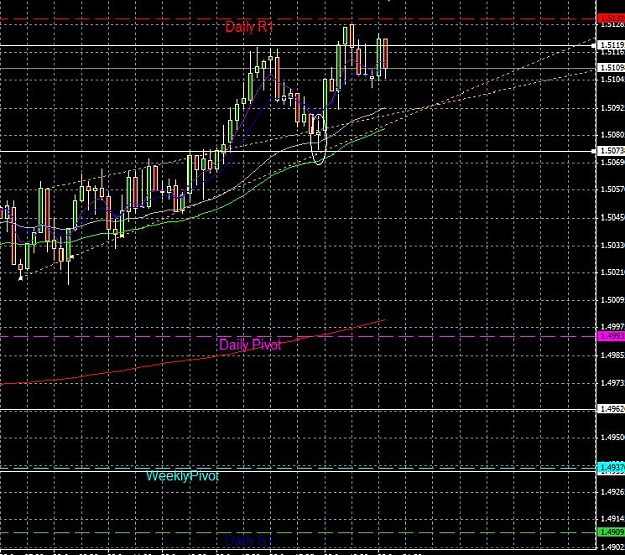
Task: Click the white 1.5073 price tag
Action: point(611,151)
